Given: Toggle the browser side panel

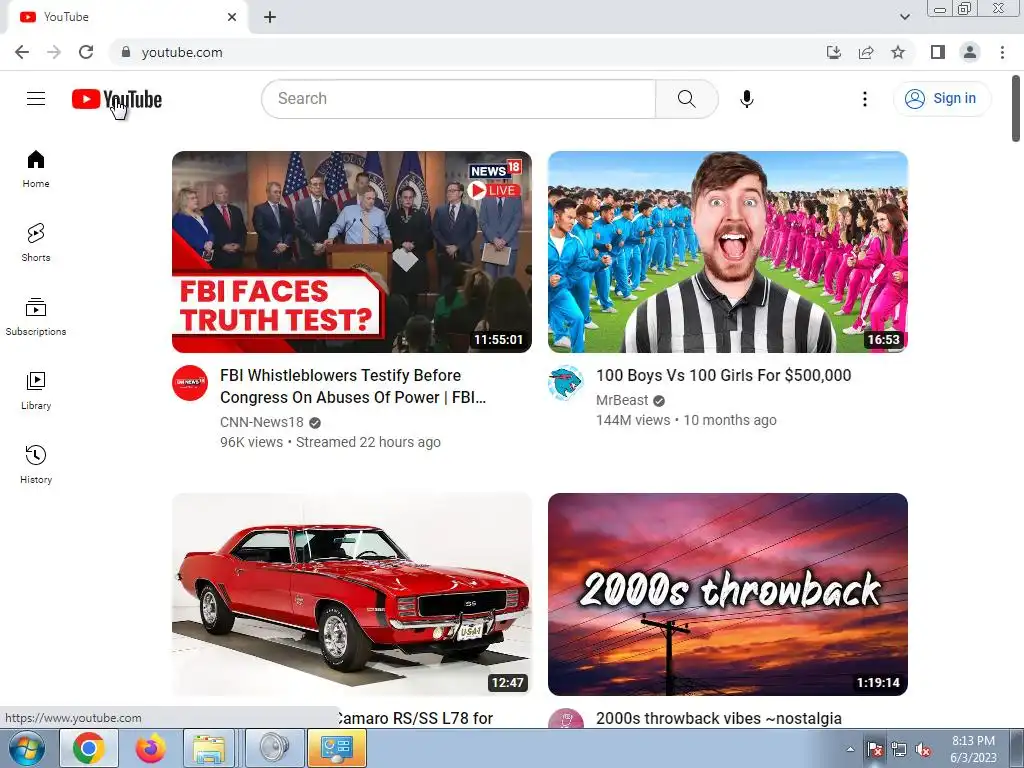Looking at the screenshot, I should point(938,52).
